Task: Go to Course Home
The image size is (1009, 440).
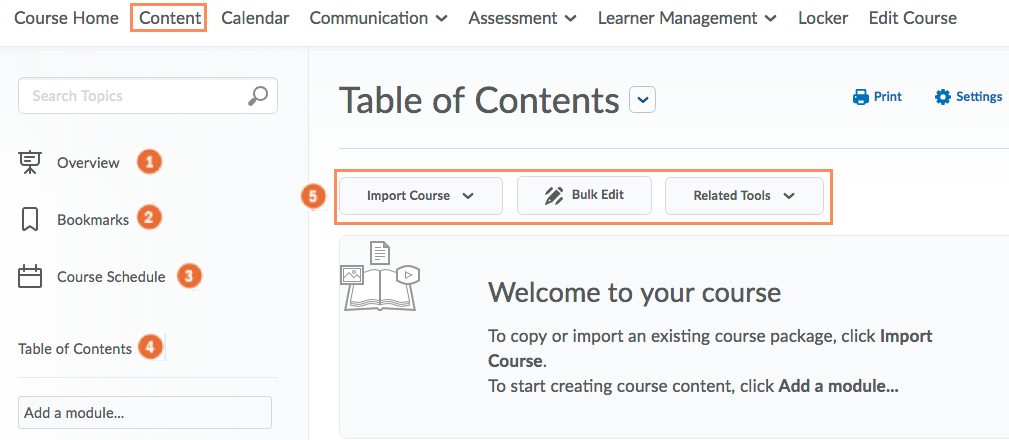Action: pos(66,18)
